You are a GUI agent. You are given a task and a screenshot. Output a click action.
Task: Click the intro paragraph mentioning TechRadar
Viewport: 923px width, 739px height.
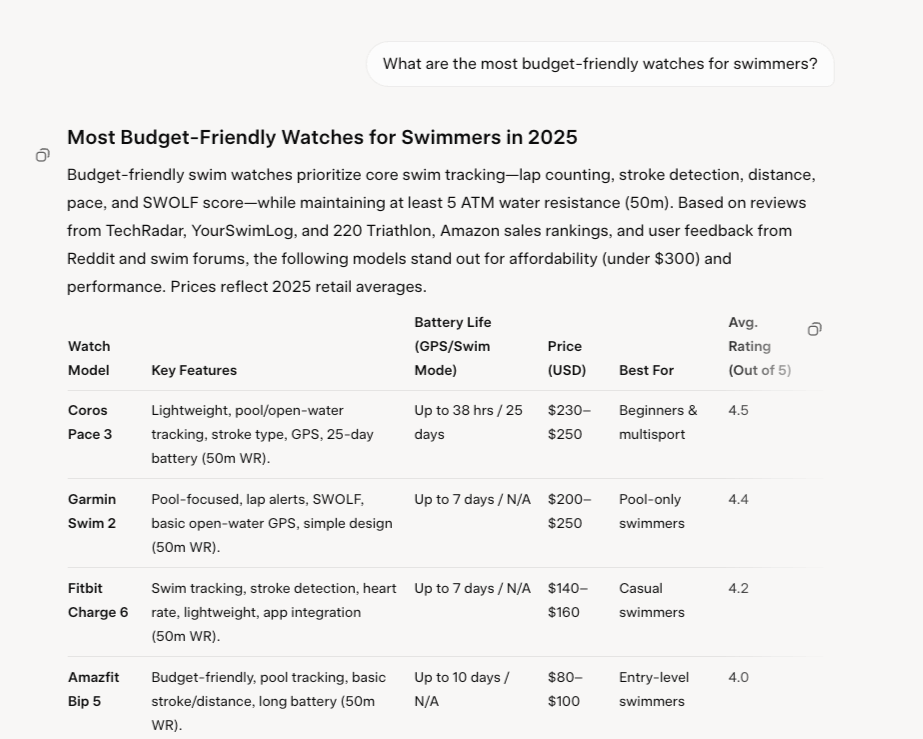click(441, 231)
